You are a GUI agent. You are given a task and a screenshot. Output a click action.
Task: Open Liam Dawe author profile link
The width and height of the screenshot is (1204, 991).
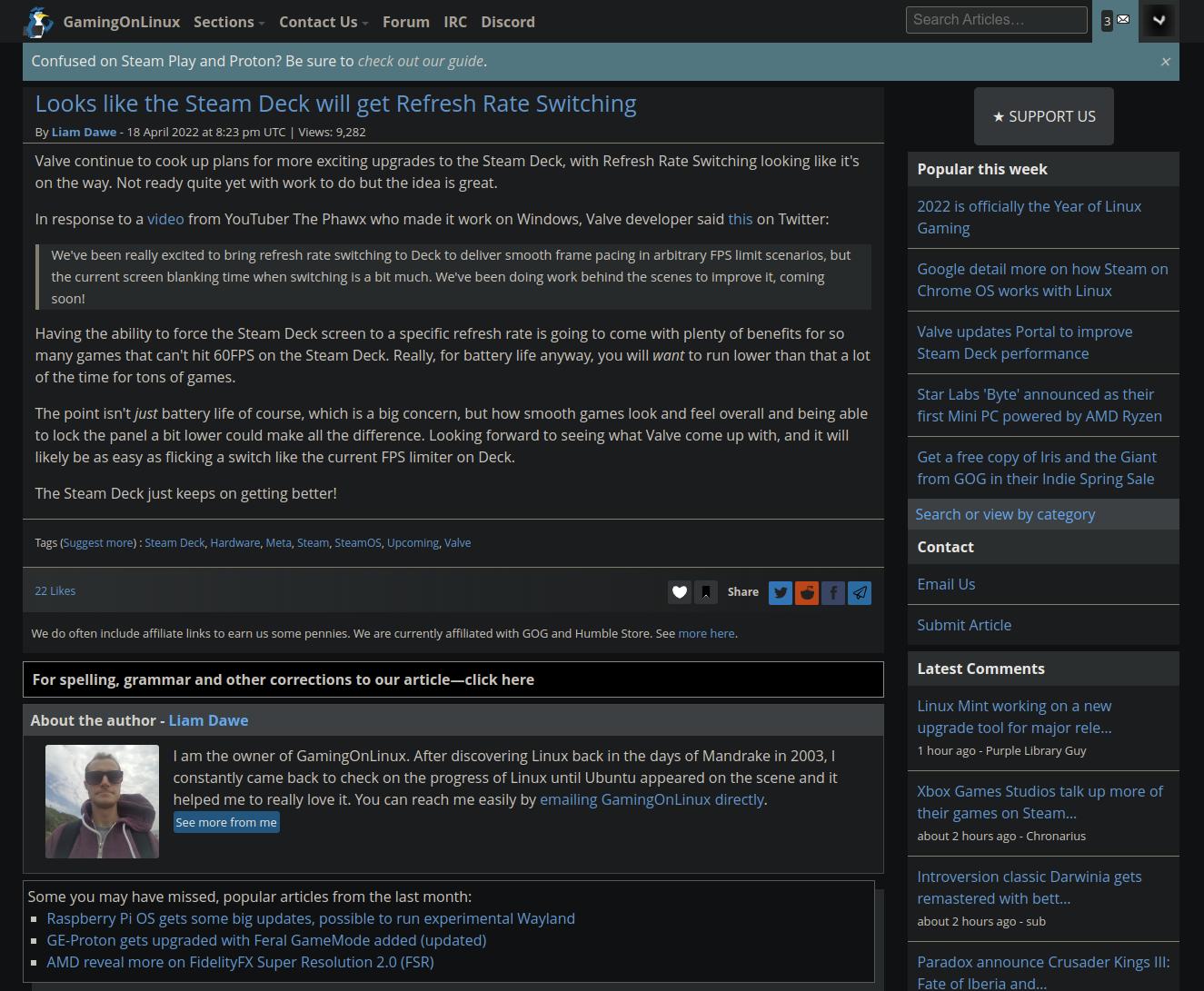coord(208,720)
